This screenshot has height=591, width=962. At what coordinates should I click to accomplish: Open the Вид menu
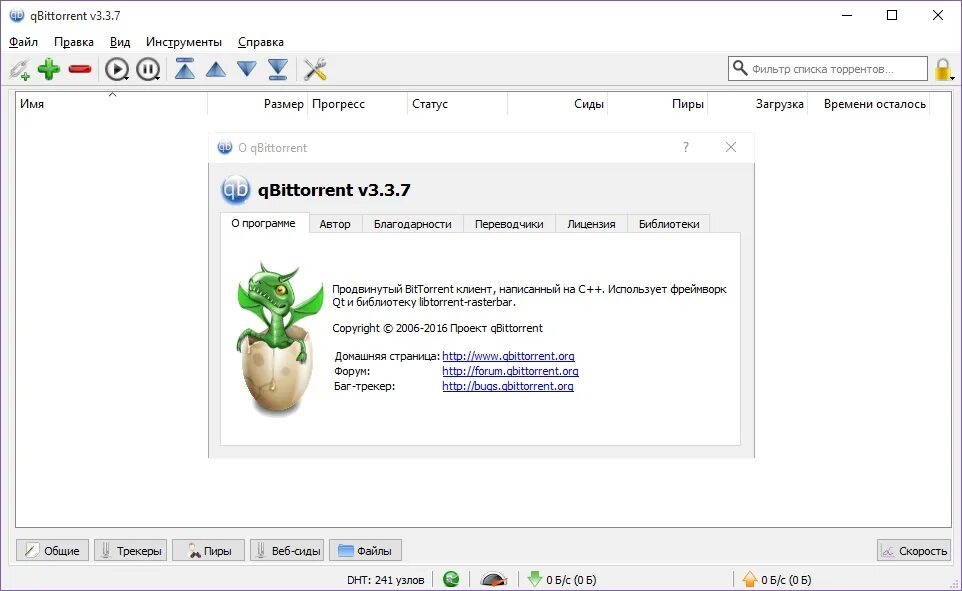click(x=120, y=42)
